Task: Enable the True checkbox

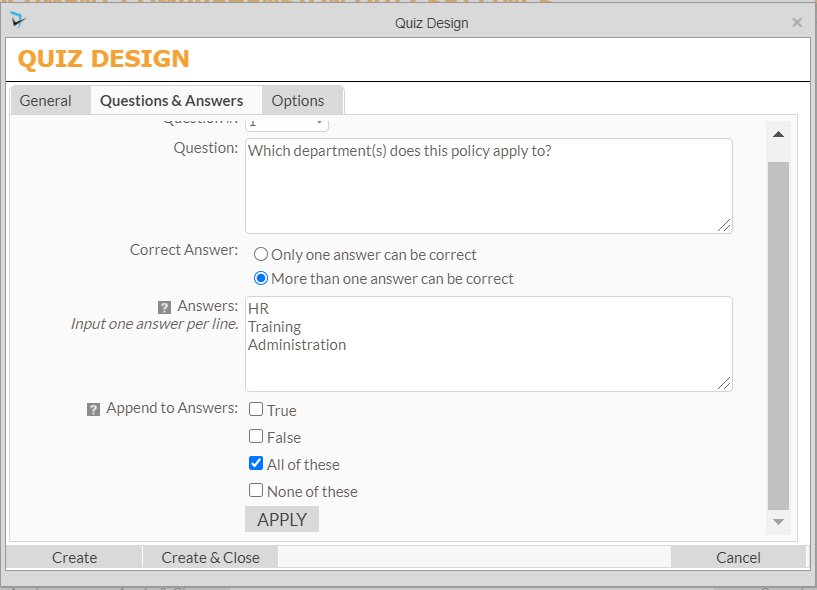Action: click(x=257, y=410)
